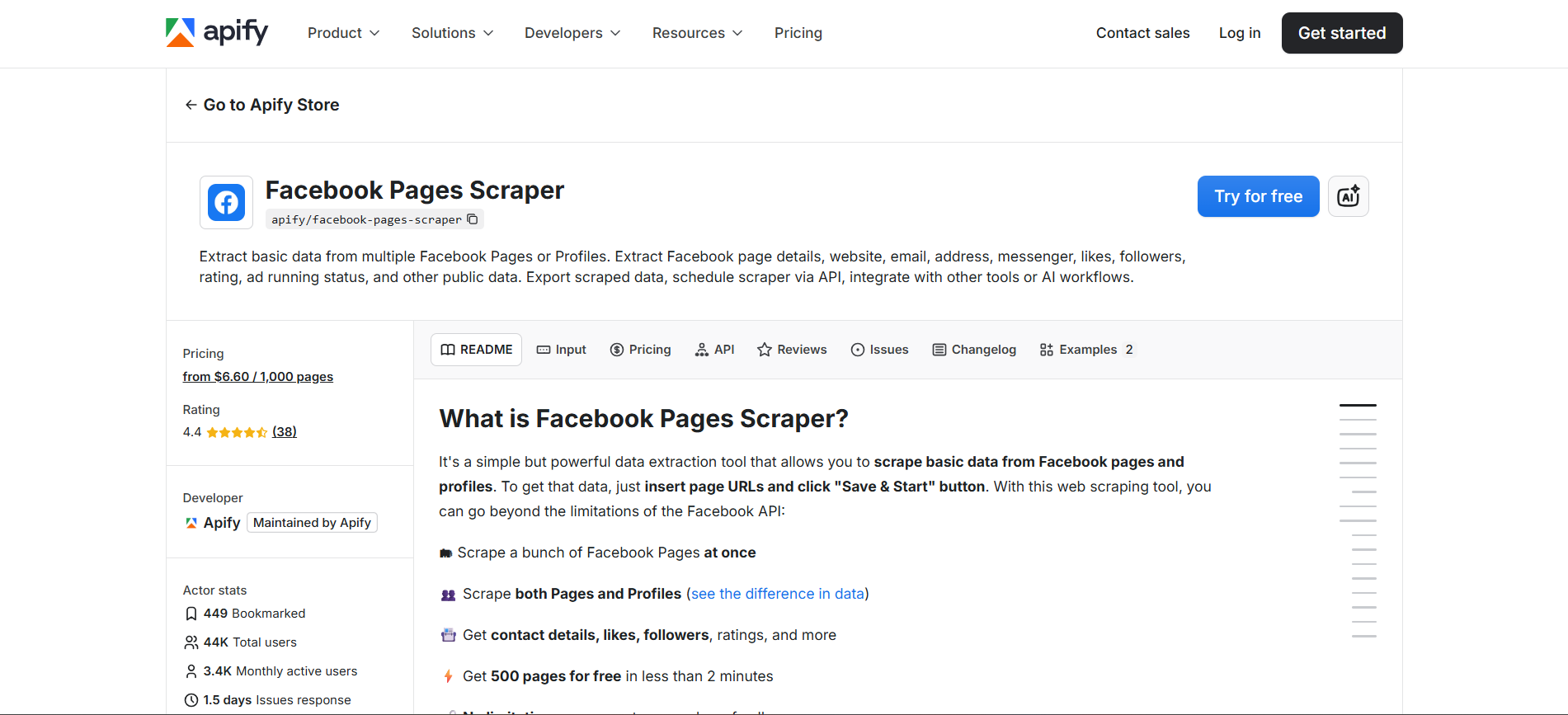Viewport: 1568px width, 715px height.
Task: Click the bookmark icon next to 449 Bookmarked
Action: tap(191, 614)
